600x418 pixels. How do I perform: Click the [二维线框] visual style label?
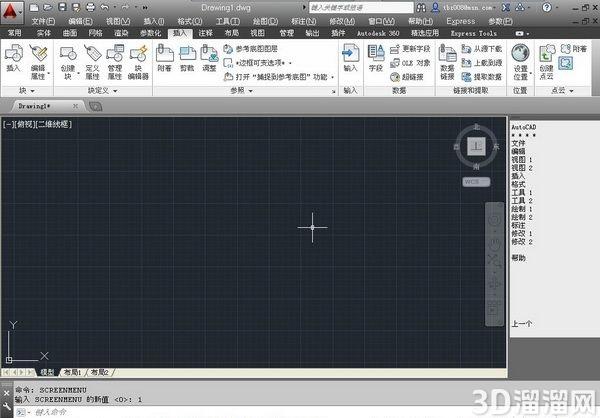[54, 124]
